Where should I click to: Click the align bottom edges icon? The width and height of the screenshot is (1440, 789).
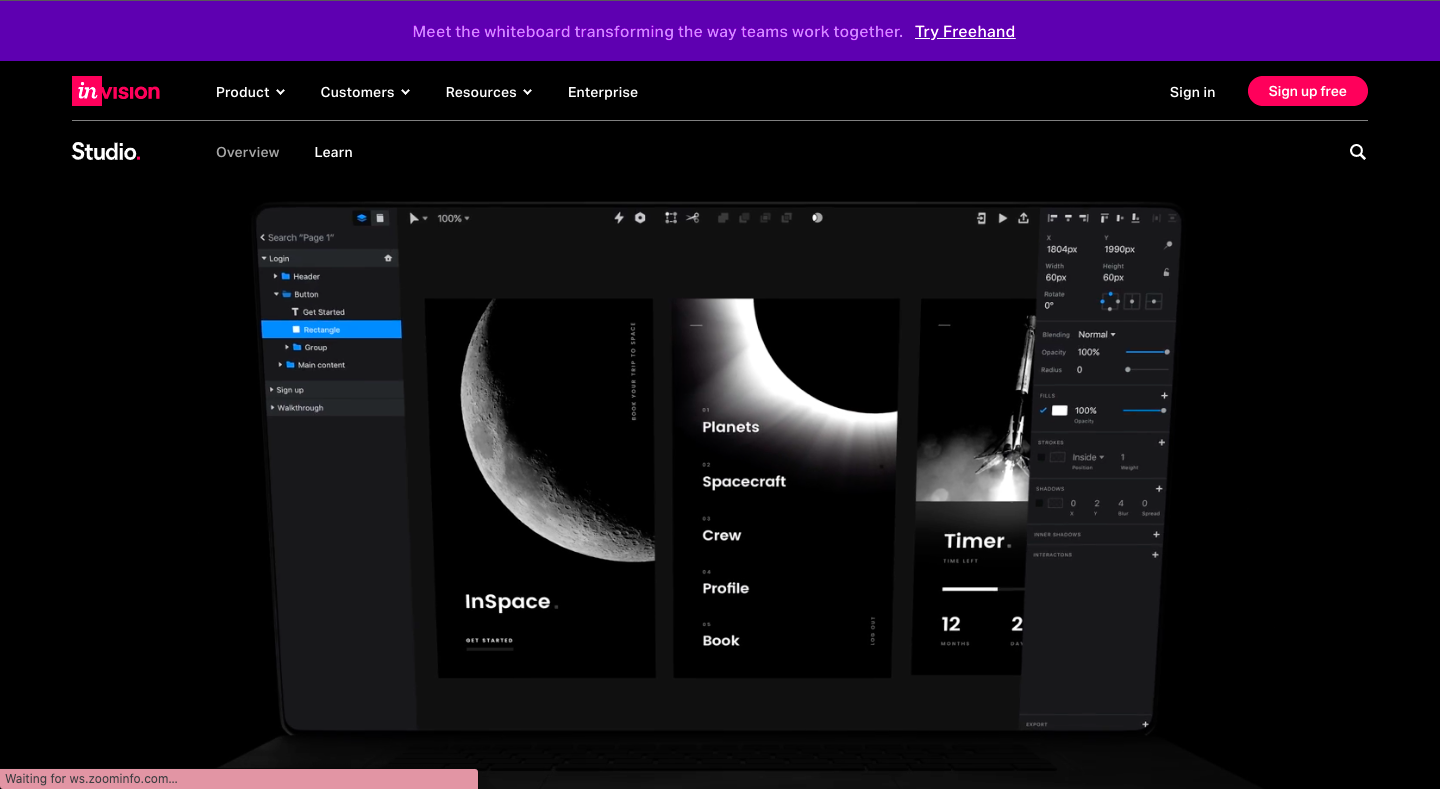[1135, 218]
